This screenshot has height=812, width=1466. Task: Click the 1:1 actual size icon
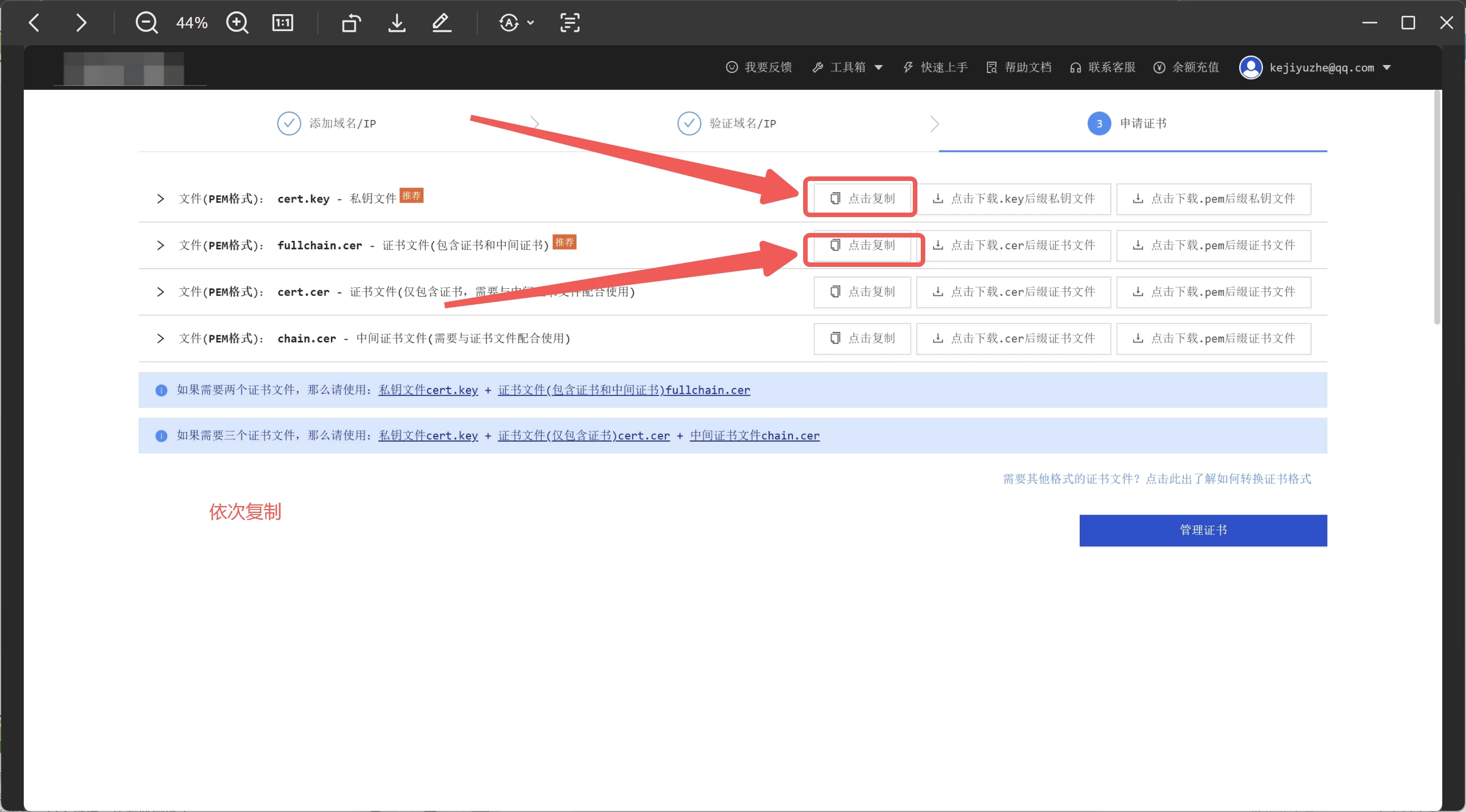coord(283,23)
